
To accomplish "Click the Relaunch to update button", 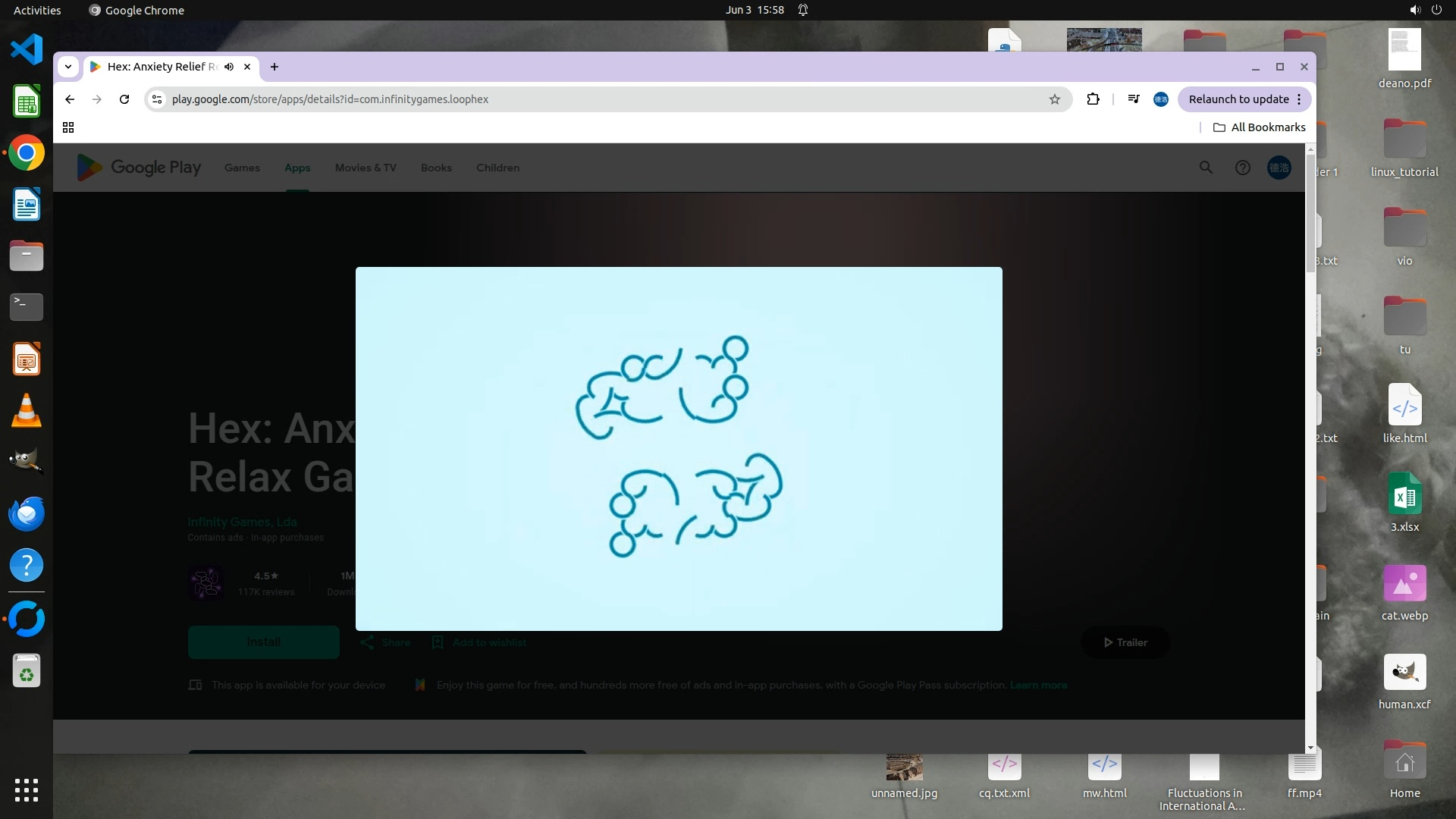I will tap(1238, 99).
